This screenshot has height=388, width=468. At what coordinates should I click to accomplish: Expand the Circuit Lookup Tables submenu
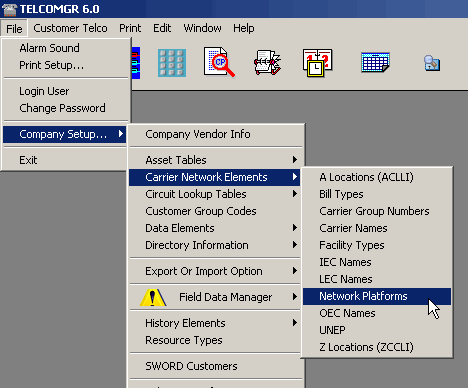coord(215,194)
